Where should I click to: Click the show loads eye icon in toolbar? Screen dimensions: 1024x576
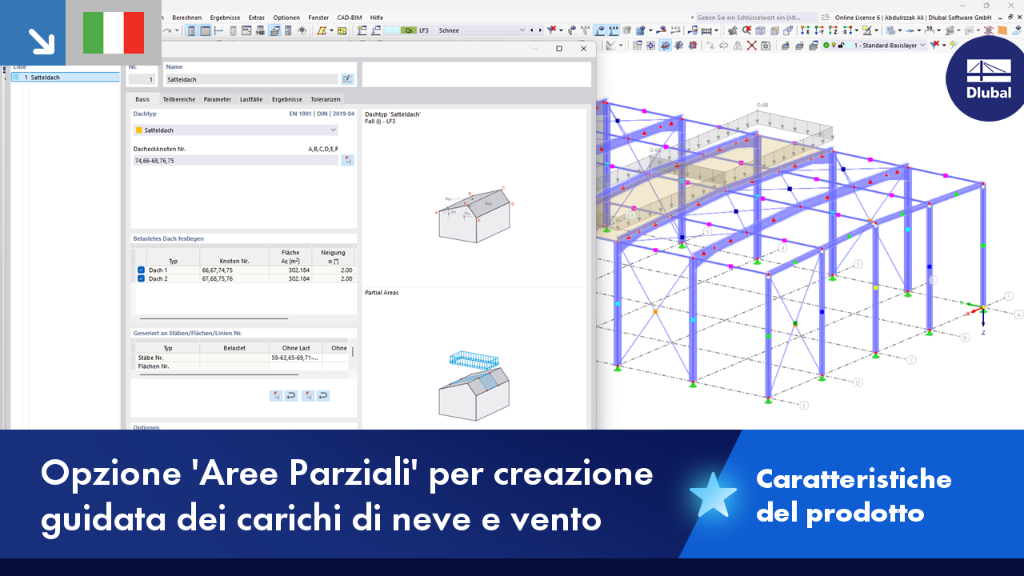click(x=600, y=30)
